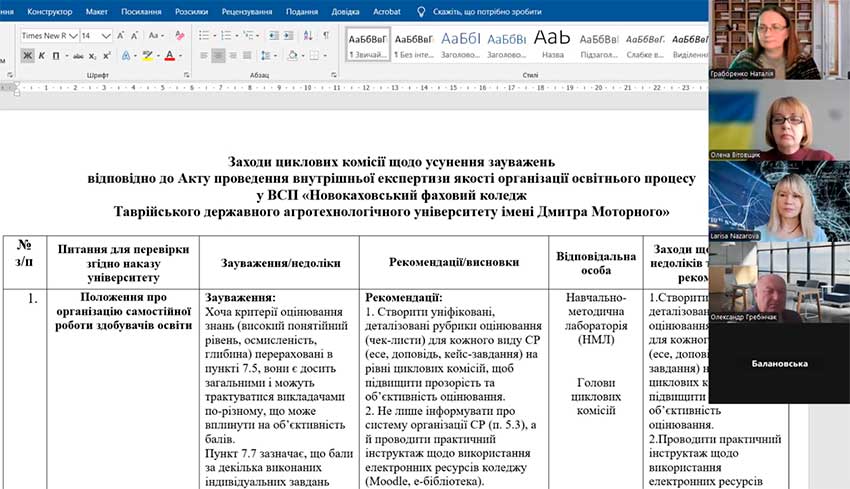
Task: Open the font size 14 dropdown
Action: coord(106,35)
